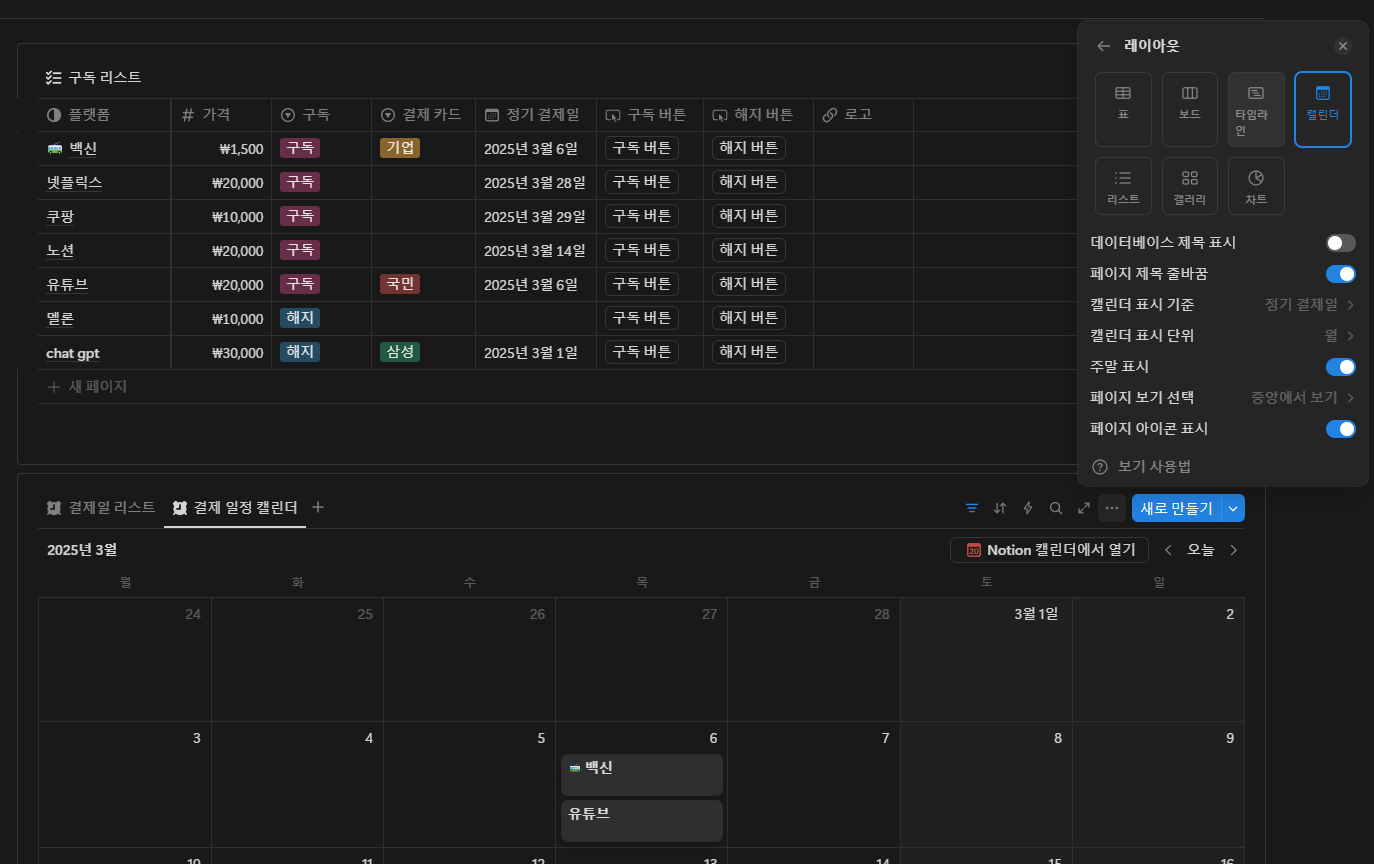Open the automation lightning icon
1374x864 pixels.
pos(1027,508)
